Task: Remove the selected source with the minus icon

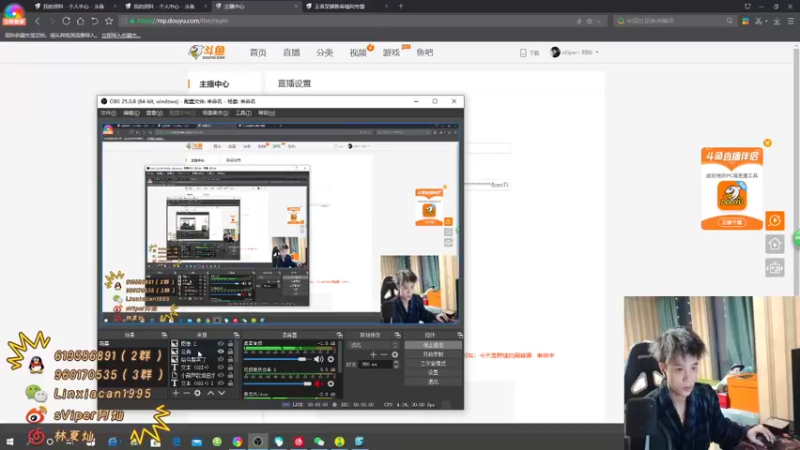Action: (187, 393)
